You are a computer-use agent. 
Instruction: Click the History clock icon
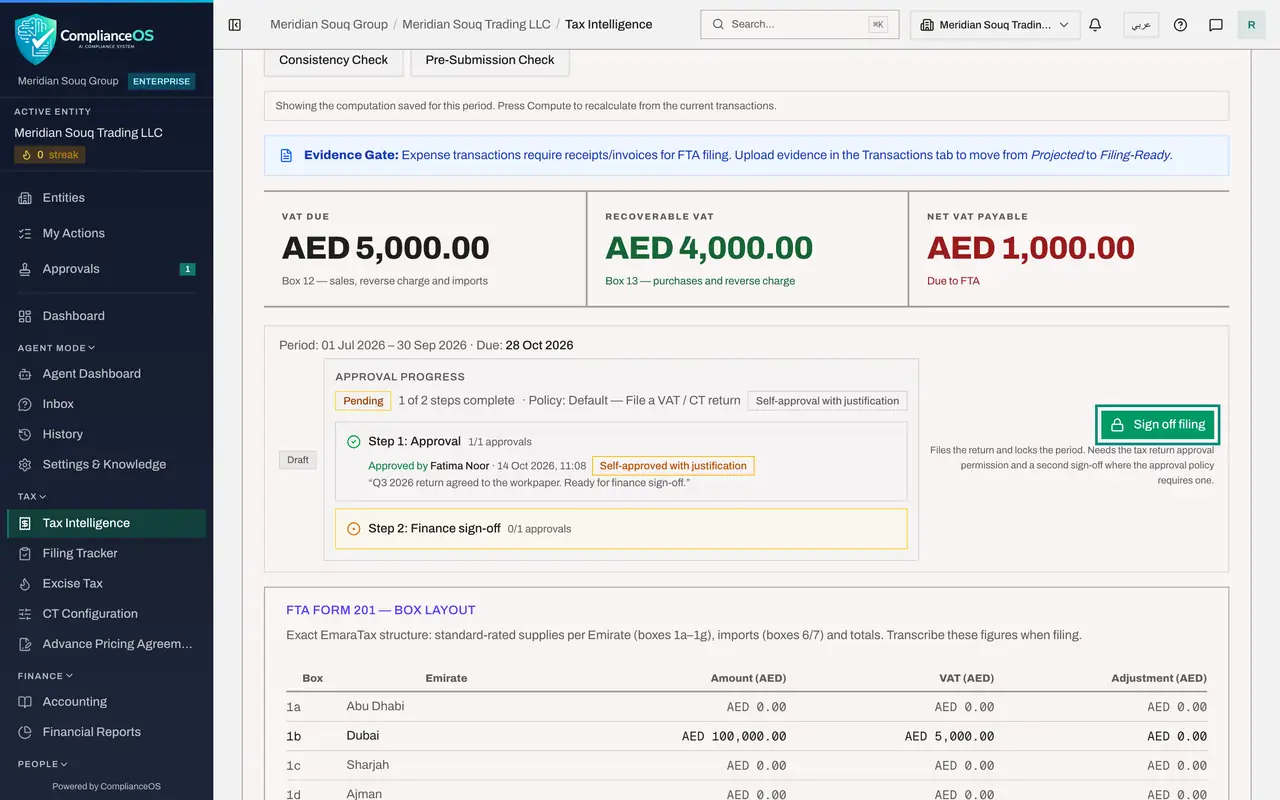tap(25, 434)
